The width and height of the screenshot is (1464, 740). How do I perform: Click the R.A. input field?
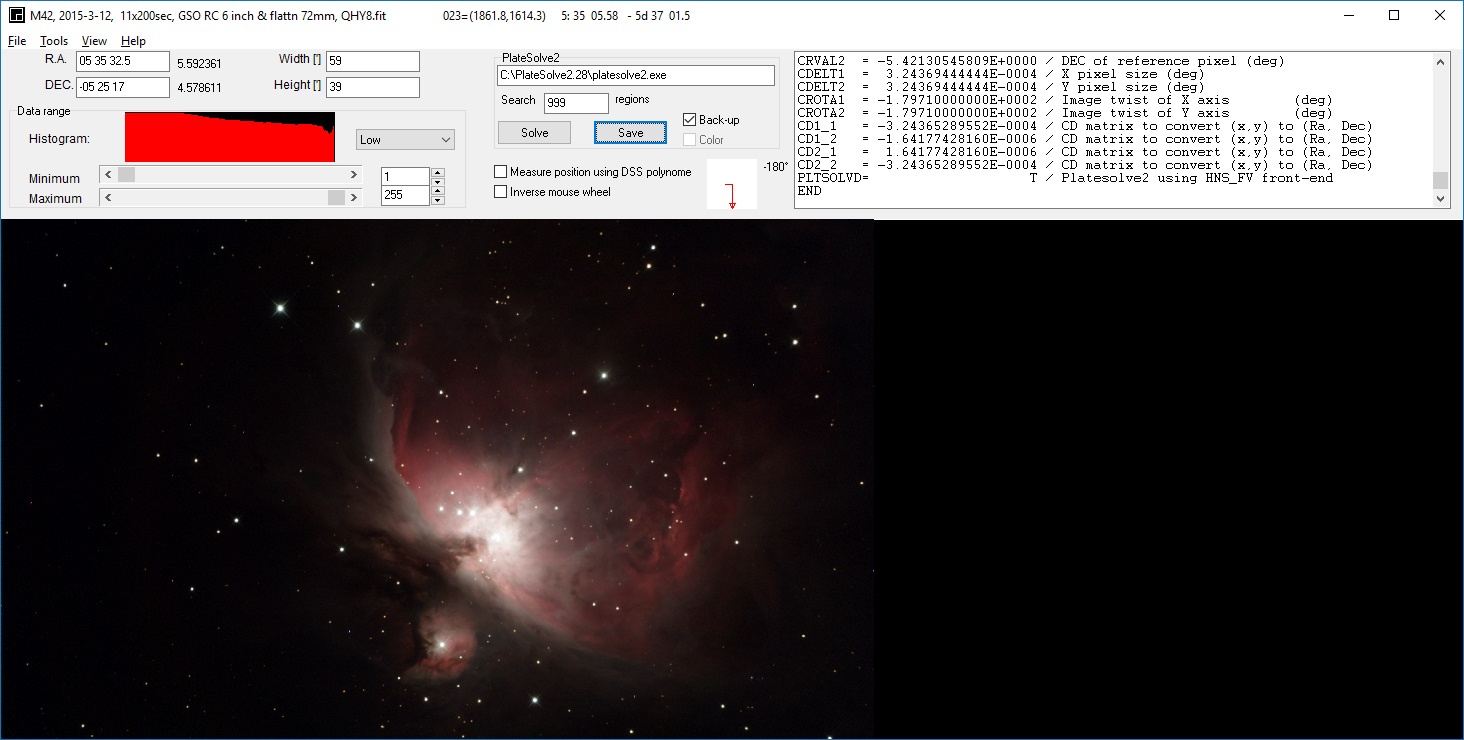122,61
